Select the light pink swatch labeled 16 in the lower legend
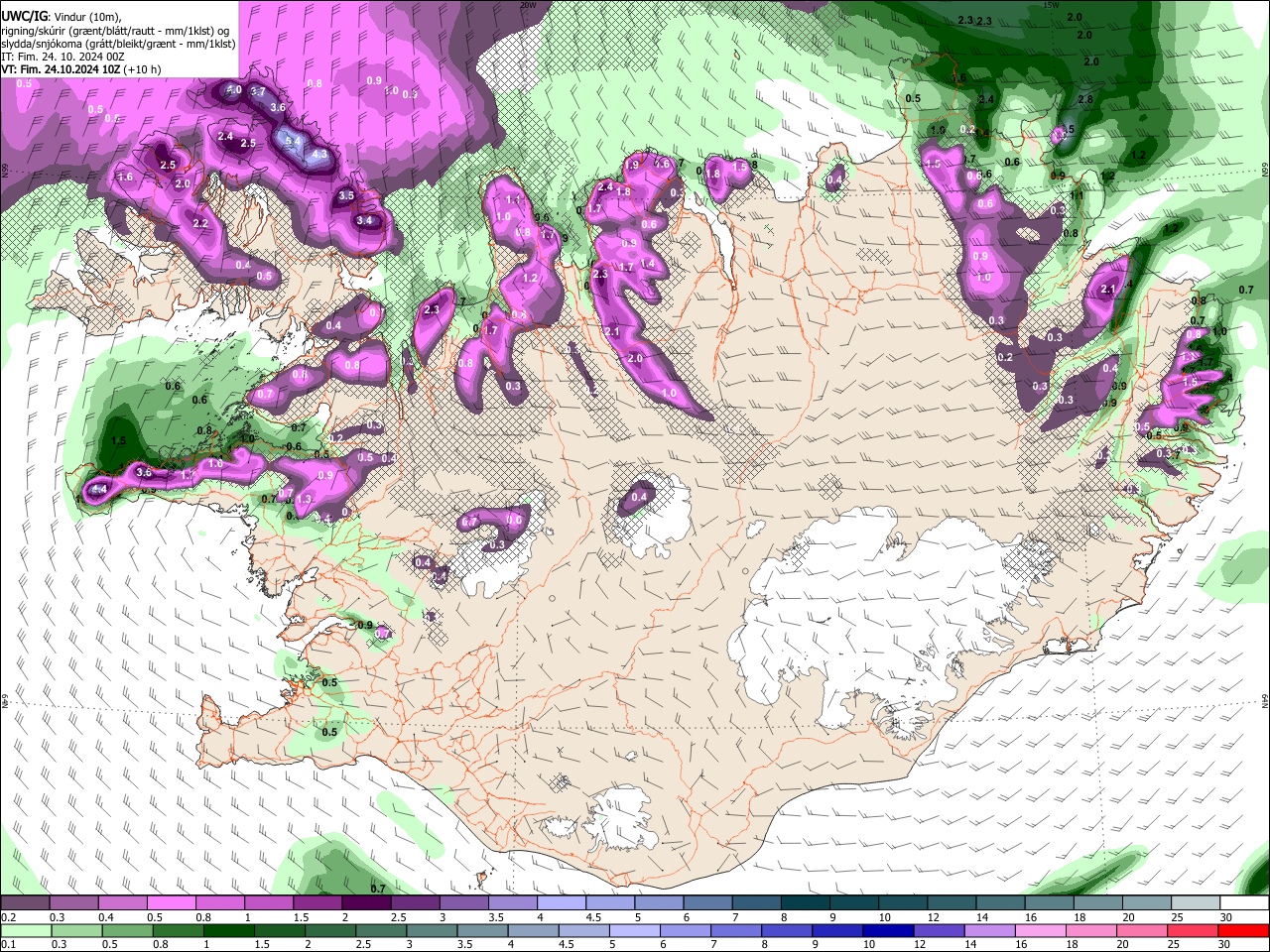The width and height of the screenshot is (1270, 952). click(x=1039, y=930)
